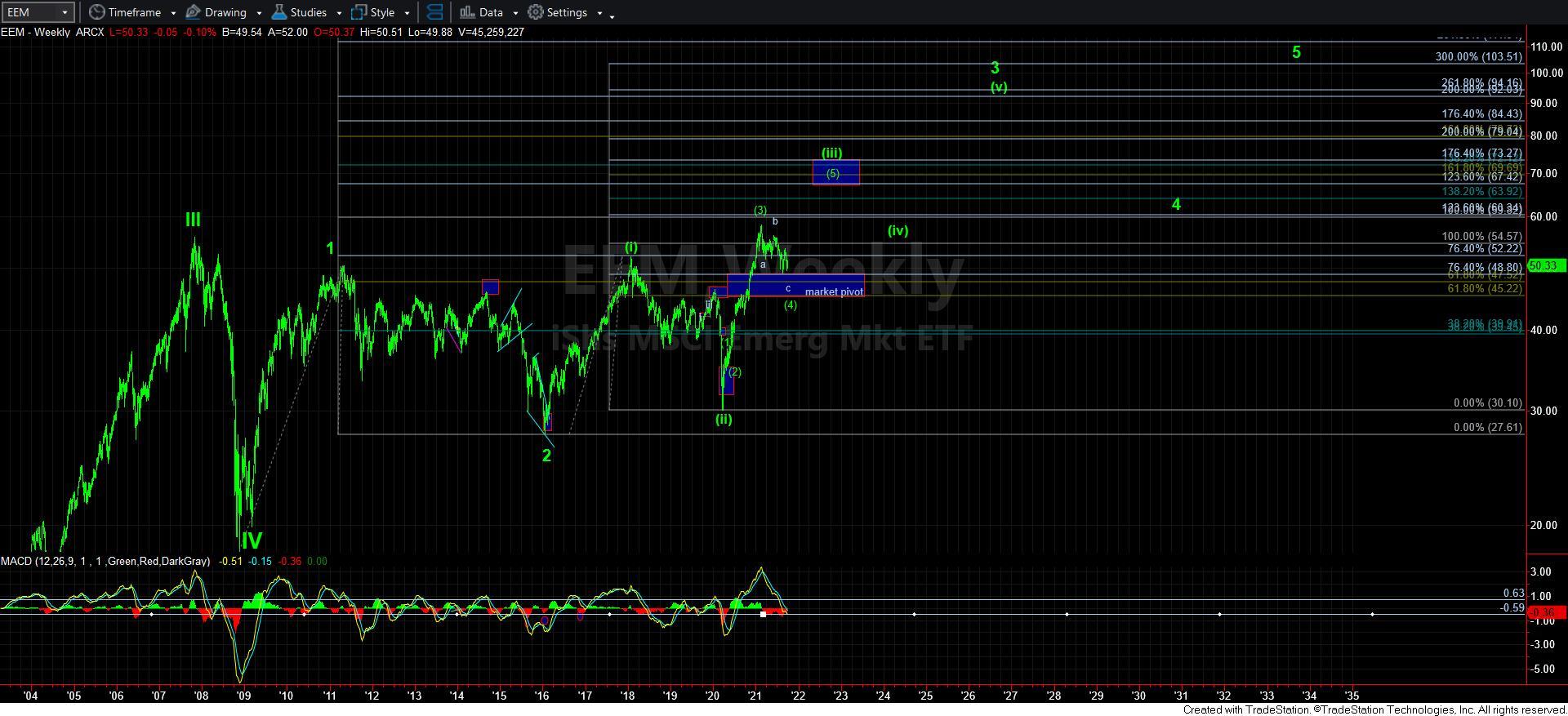This screenshot has width=1568, height=716.
Task: Select the blue market pivot rectangle
Action: coord(795,286)
